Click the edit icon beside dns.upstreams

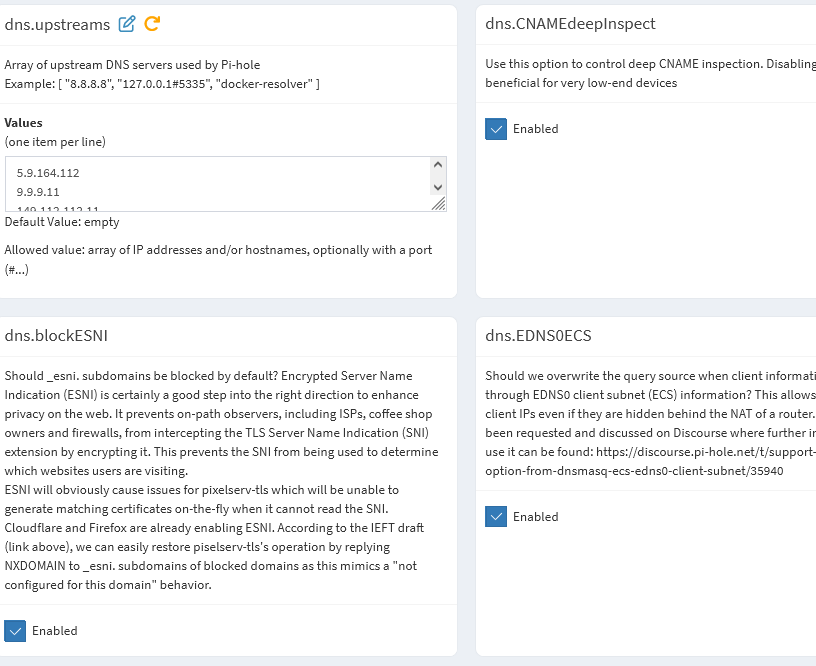click(127, 24)
